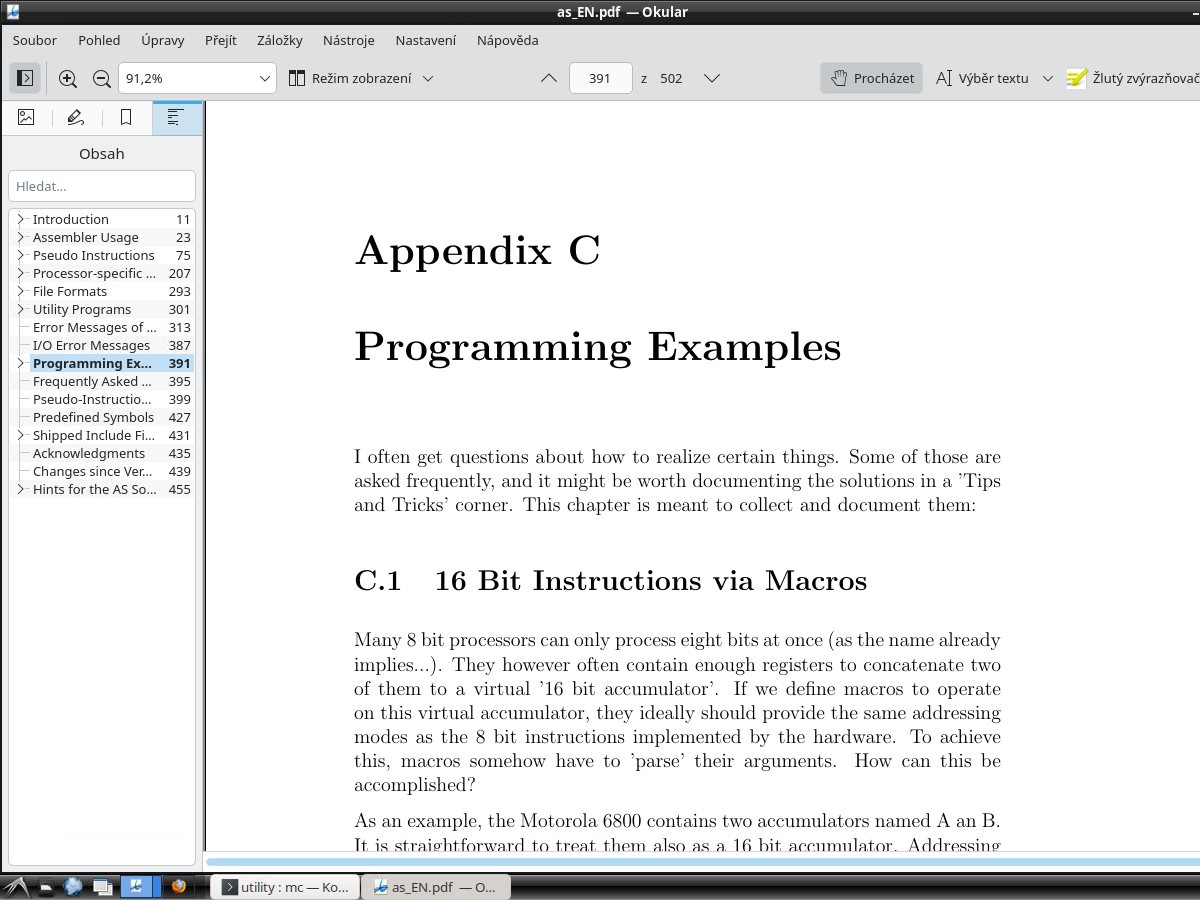Screen dimensions: 1200x900
Task: Go to next page with down chevron
Action: pos(712,78)
